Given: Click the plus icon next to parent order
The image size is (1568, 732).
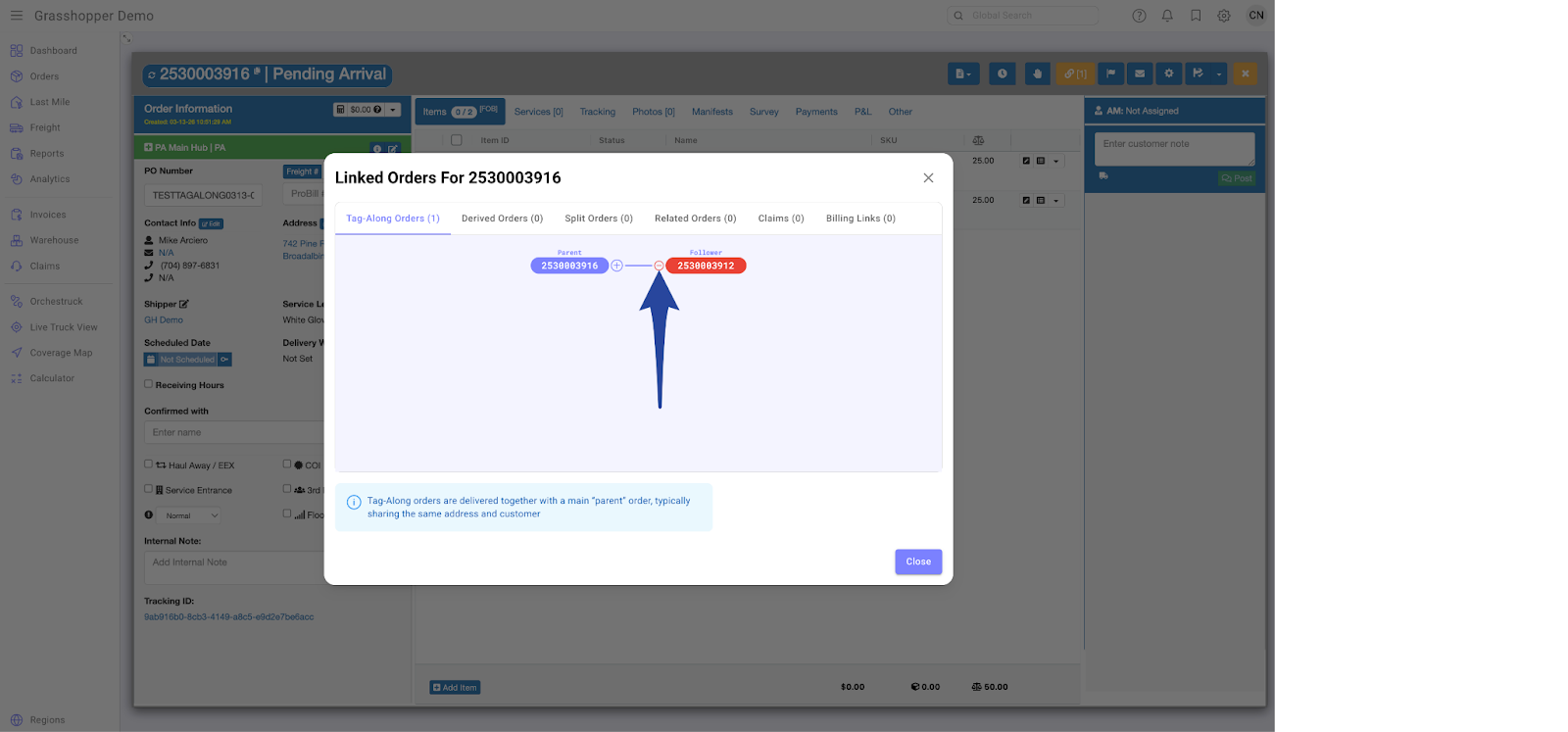Looking at the screenshot, I should [616, 266].
